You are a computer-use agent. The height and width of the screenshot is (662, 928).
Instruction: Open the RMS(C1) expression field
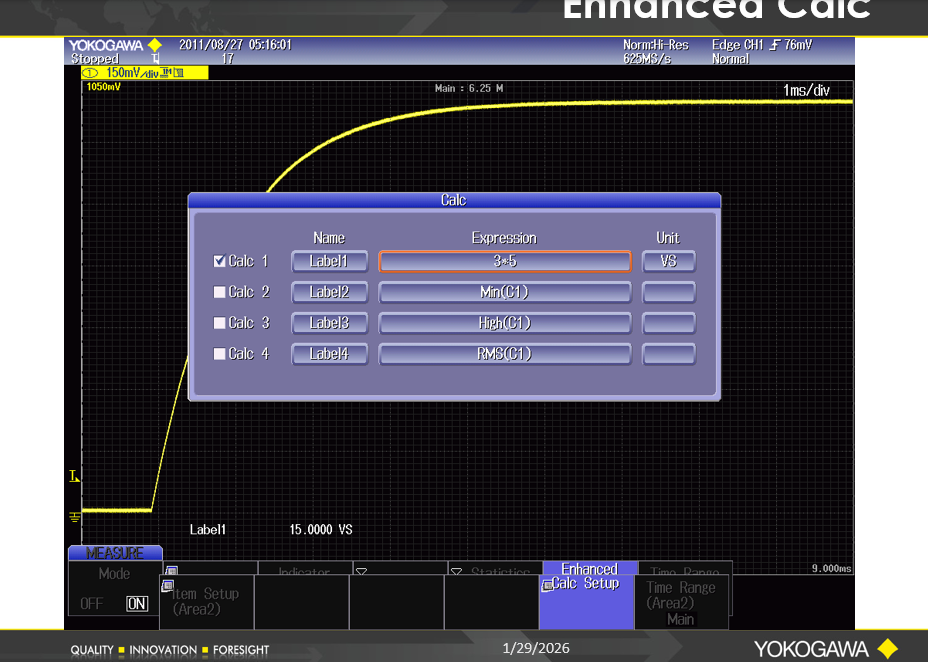[504, 354]
